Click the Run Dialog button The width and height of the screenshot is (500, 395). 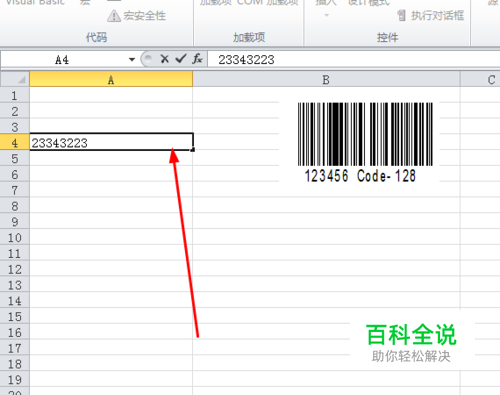pos(430,15)
